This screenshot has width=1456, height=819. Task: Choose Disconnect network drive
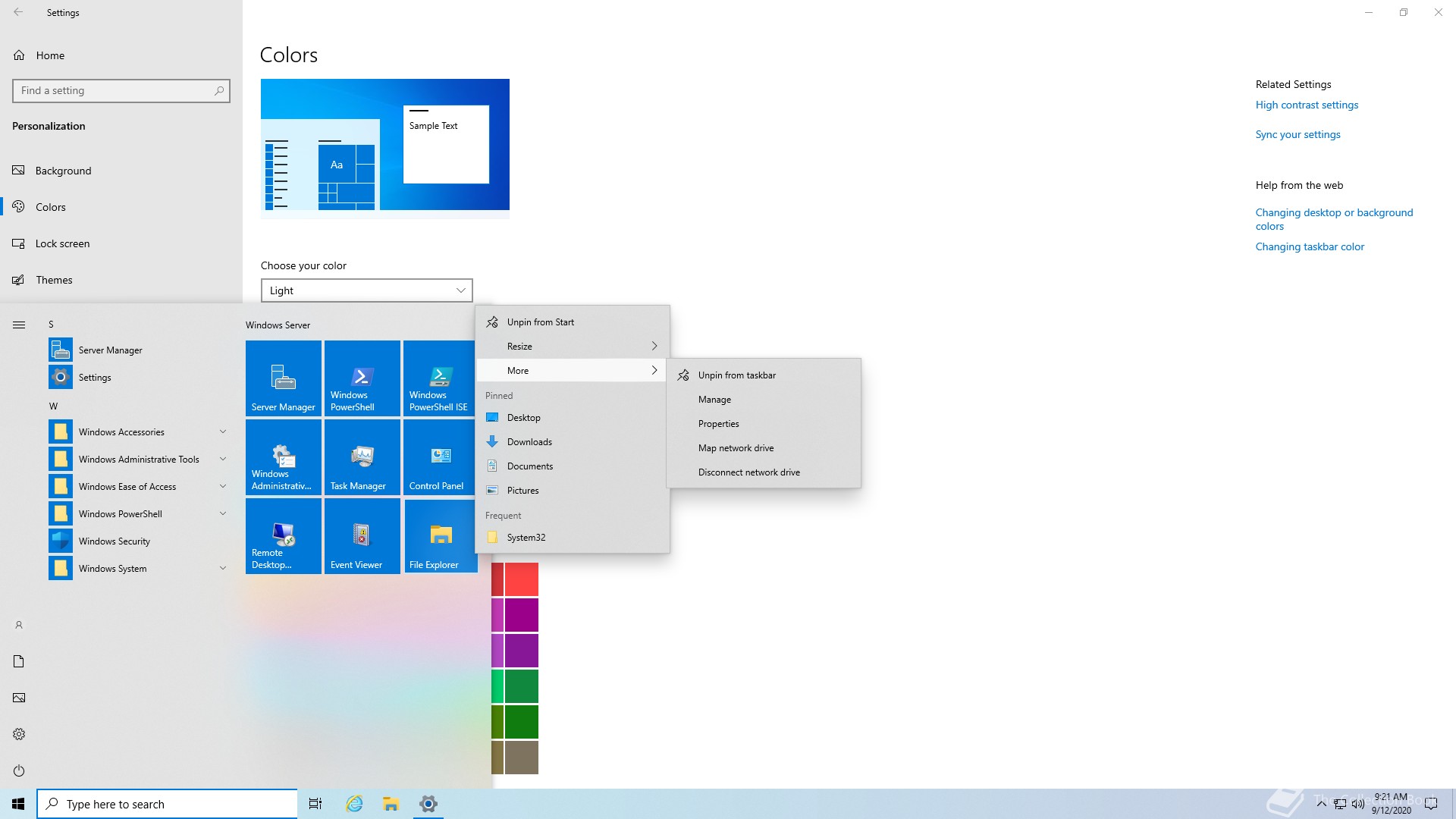coord(764,472)
